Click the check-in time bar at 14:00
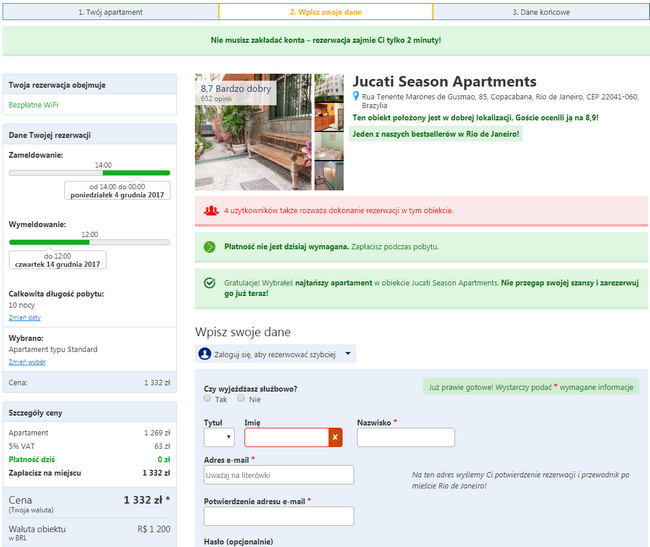 [90, 173]
